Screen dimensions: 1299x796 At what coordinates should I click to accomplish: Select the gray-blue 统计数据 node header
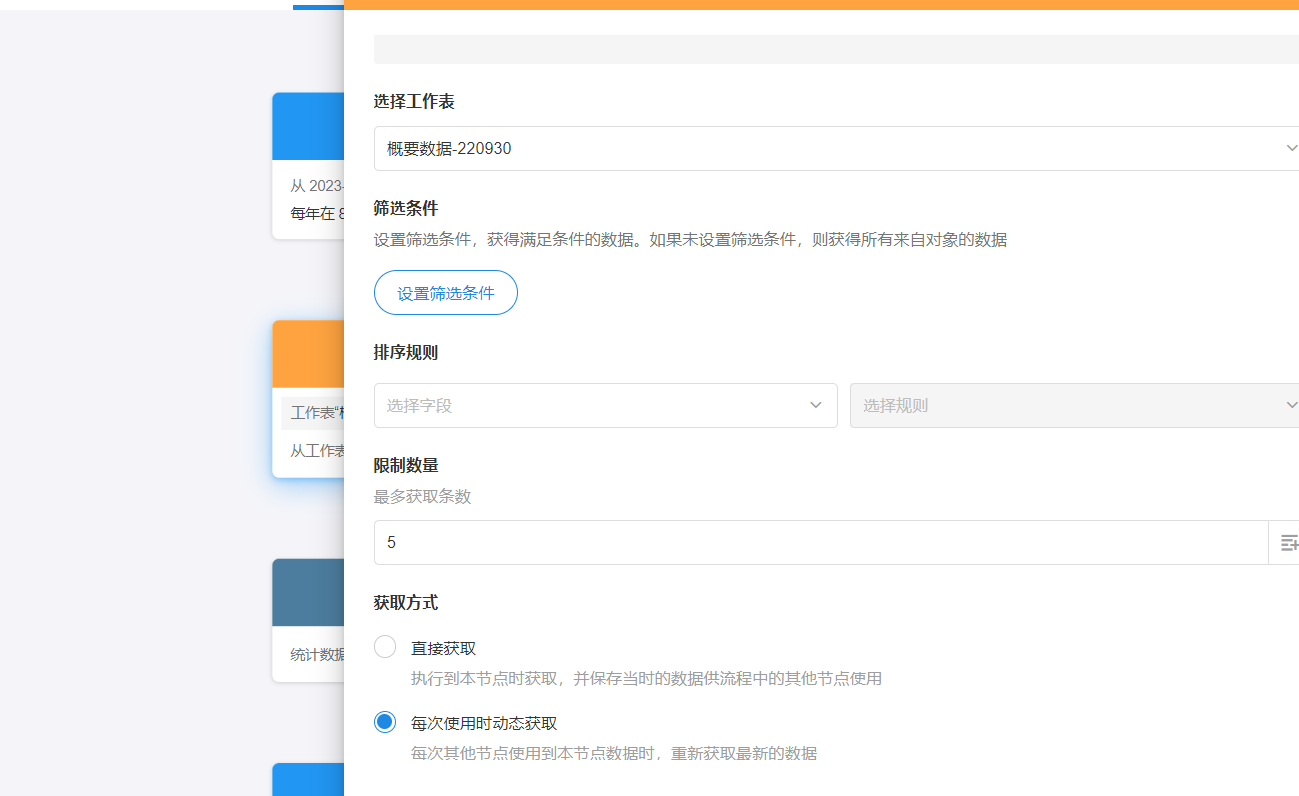coord(308,592)
